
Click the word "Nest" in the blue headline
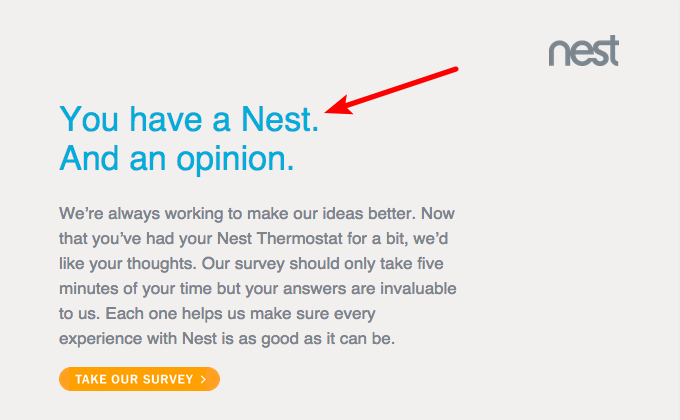279,119
